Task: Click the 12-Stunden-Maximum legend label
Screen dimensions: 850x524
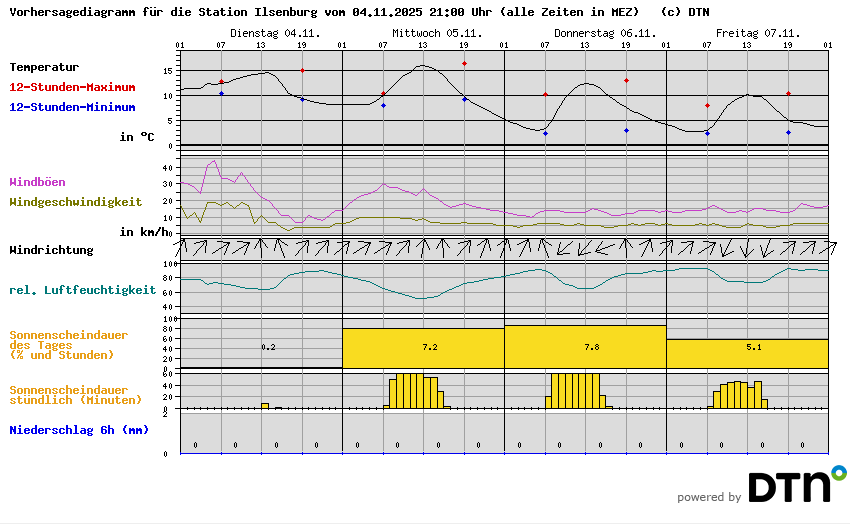Action: (72, 88)
